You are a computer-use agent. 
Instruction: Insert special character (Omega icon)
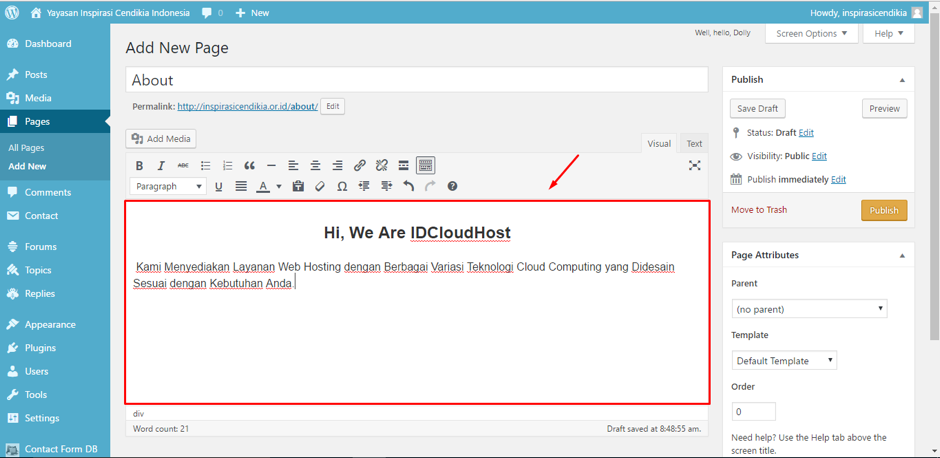(x=342, y=186)
